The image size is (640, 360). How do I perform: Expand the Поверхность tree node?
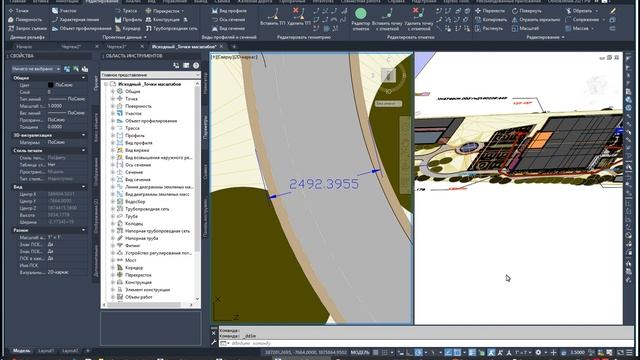coord(113,106)
